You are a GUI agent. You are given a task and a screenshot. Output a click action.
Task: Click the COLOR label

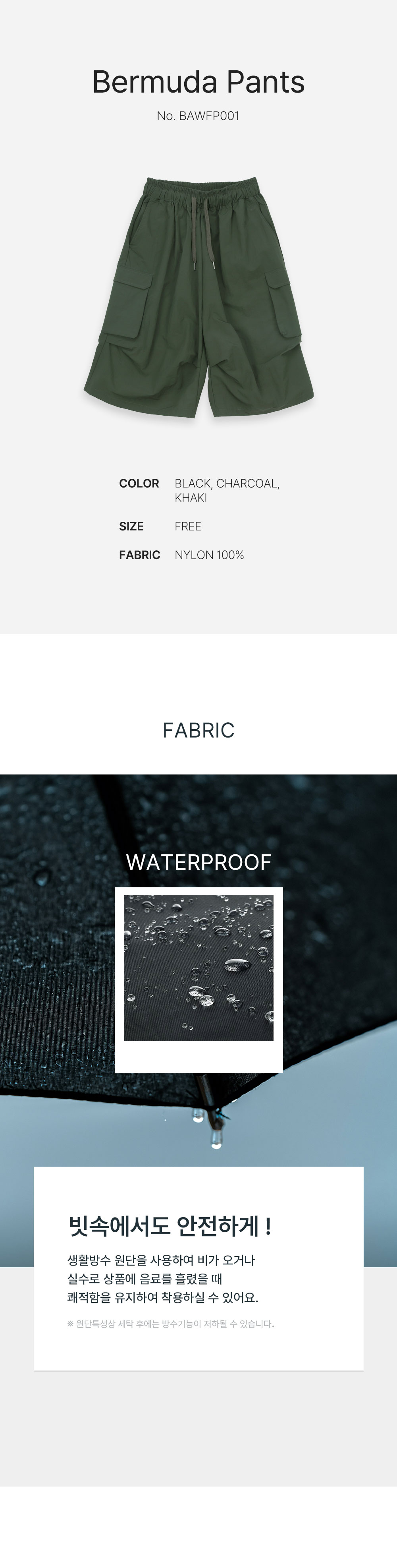(139, 483)
